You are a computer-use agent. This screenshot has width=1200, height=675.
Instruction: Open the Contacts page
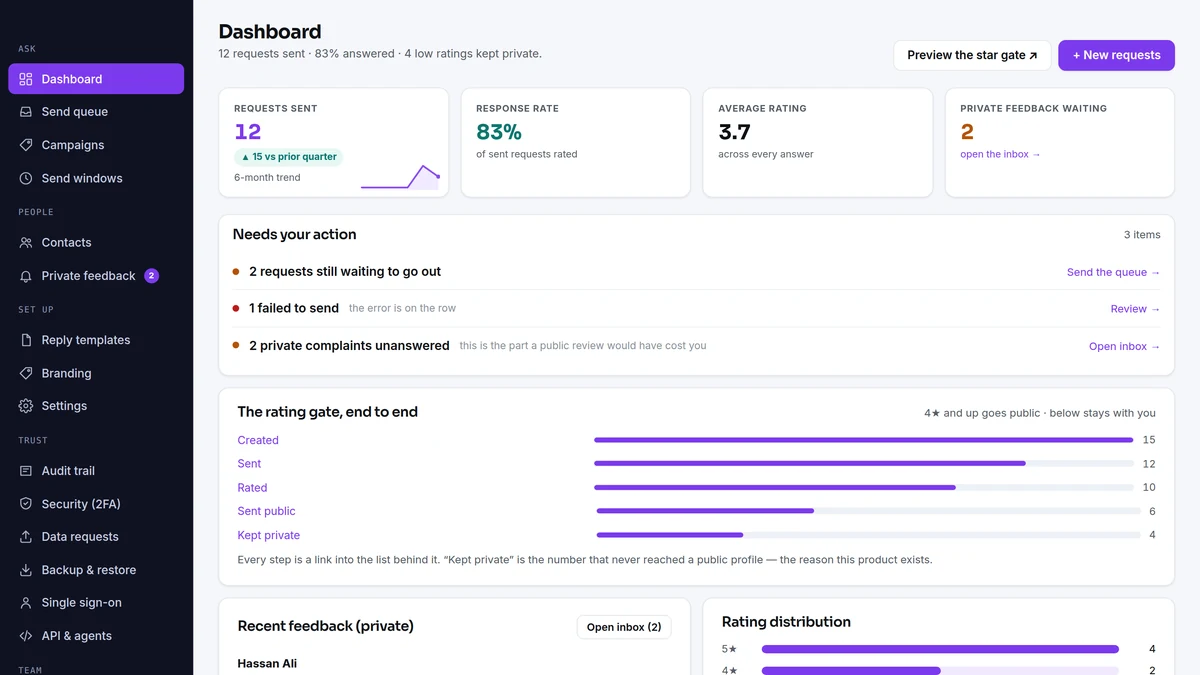[x=96, y=243]
